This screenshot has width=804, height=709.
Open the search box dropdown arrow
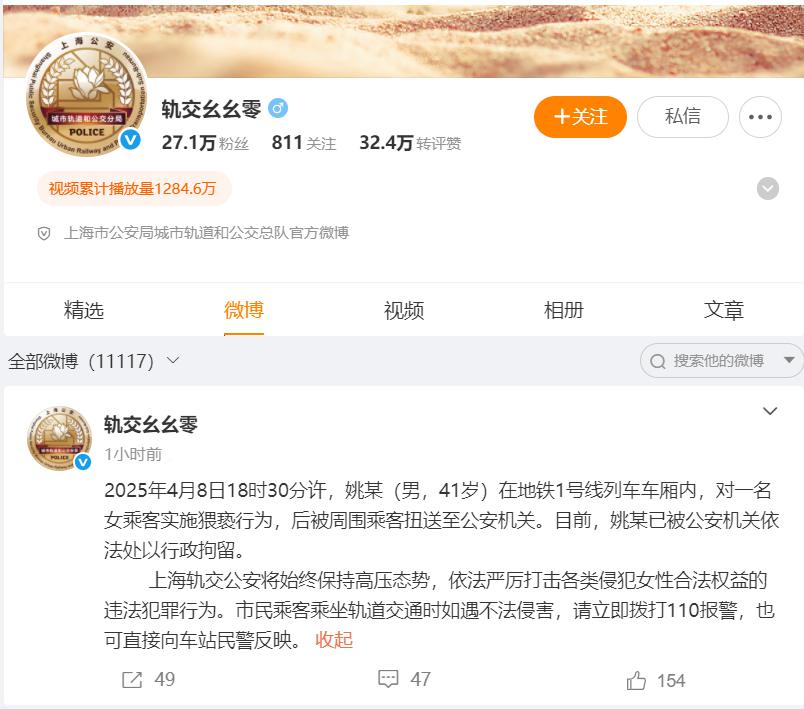coord(789,360)
